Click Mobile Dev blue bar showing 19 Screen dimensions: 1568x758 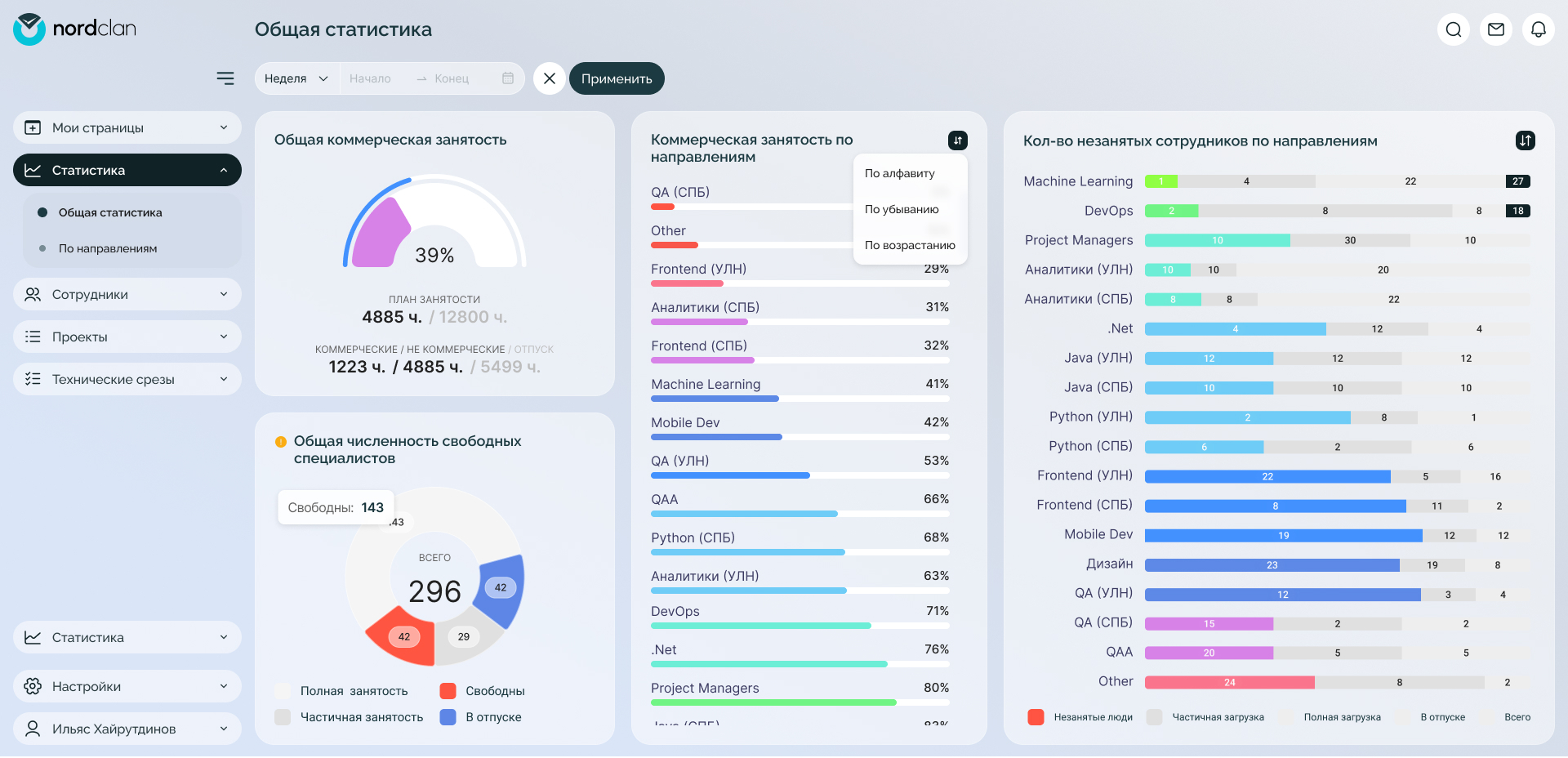coord(1284,536)
